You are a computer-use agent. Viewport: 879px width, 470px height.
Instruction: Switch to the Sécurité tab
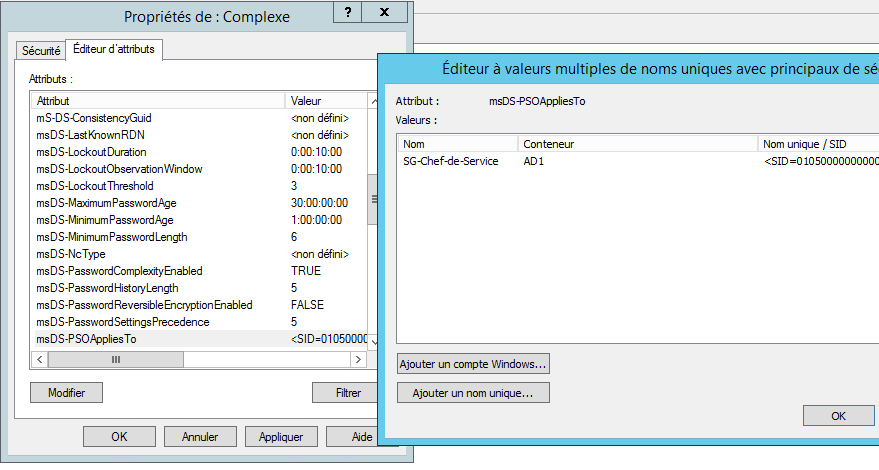(x=41, y=50)
